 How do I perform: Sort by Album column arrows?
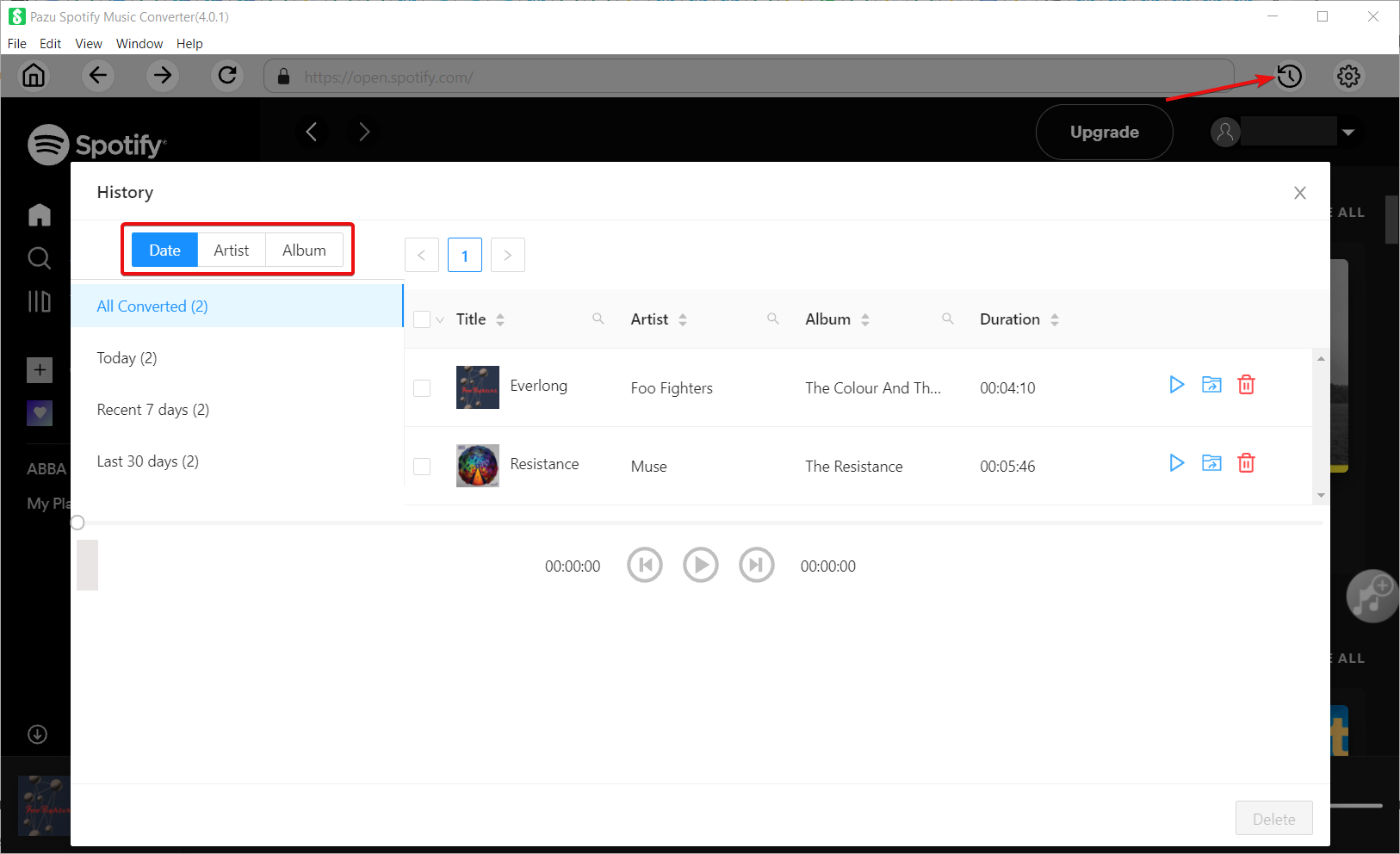tap(865, 319)
